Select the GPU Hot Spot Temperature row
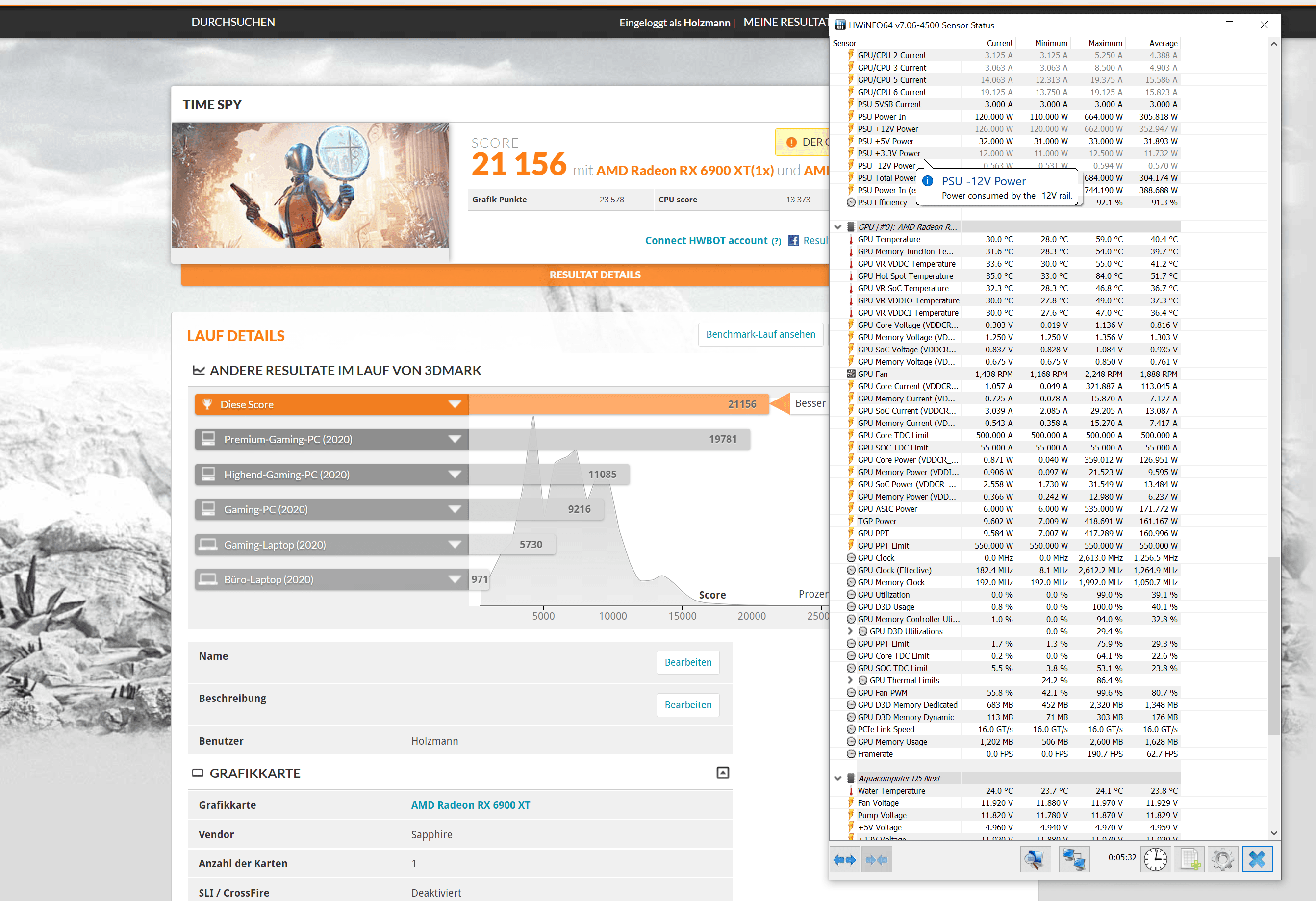The image size is (1316, 901). pos(1005,276)
